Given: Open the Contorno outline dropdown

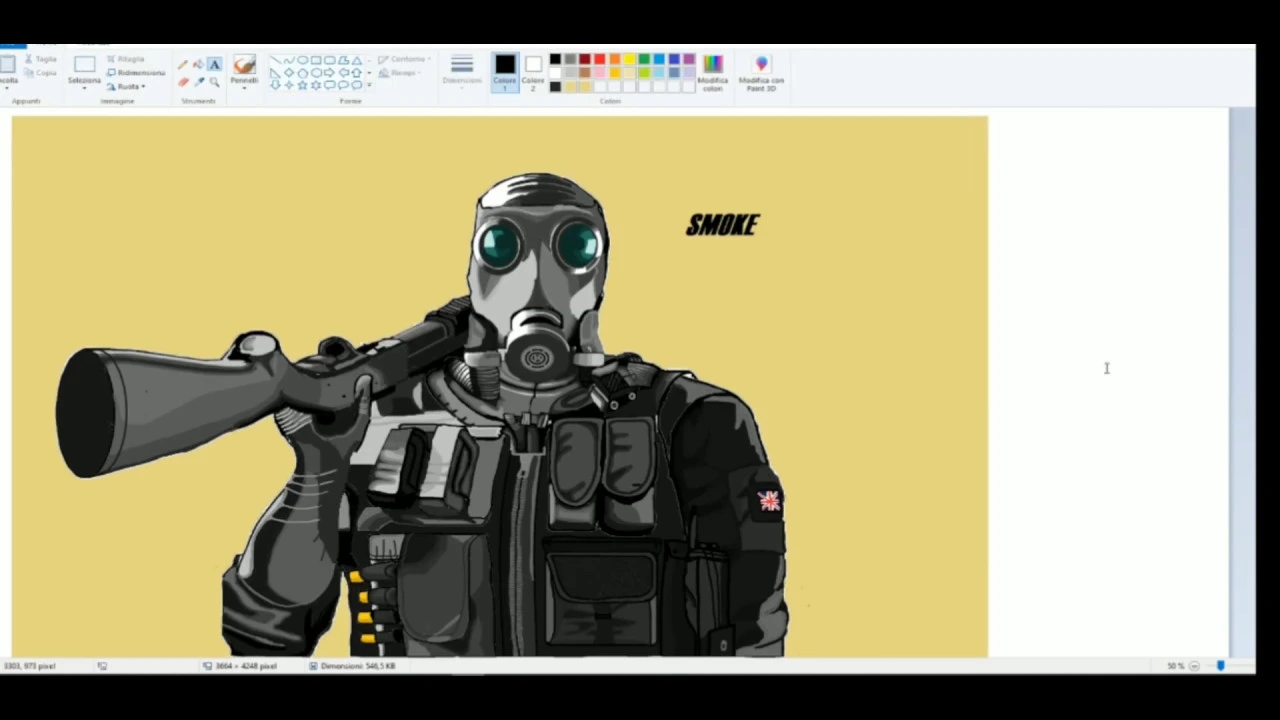Looking at the screenshot, I should [404, 59].
